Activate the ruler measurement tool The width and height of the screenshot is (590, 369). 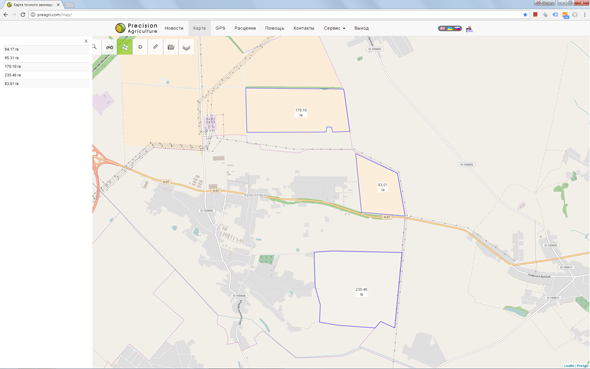coord(155,47)
